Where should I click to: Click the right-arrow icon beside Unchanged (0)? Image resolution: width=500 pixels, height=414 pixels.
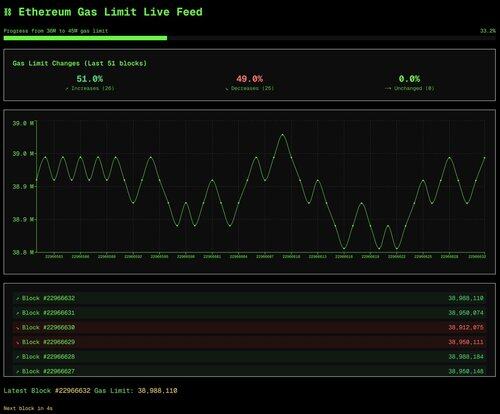click(388, 89)
